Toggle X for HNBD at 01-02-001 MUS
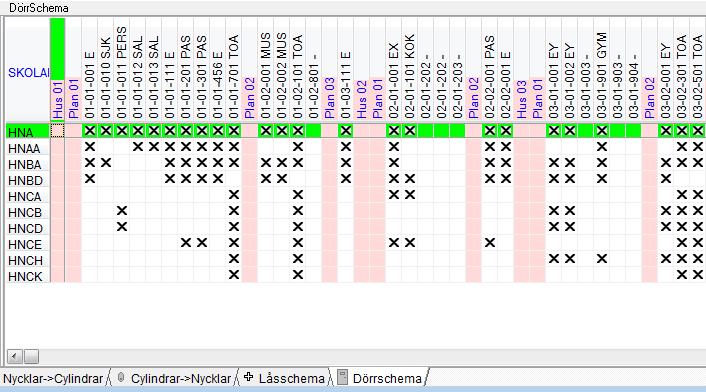The width and height of the screenshot is (706, 392). tap(266, 179)
